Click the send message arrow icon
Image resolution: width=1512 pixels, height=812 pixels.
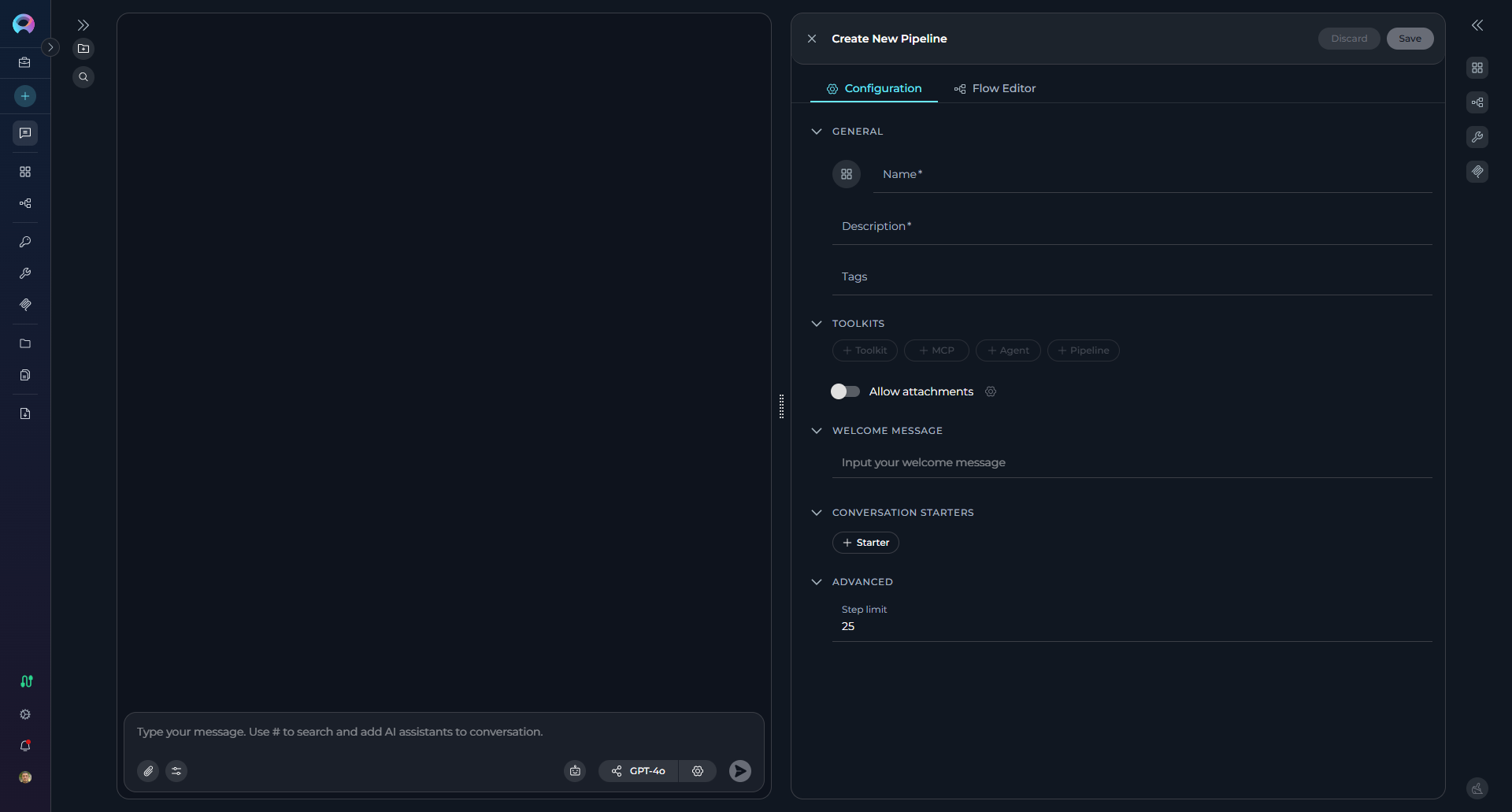coord(739,771)
